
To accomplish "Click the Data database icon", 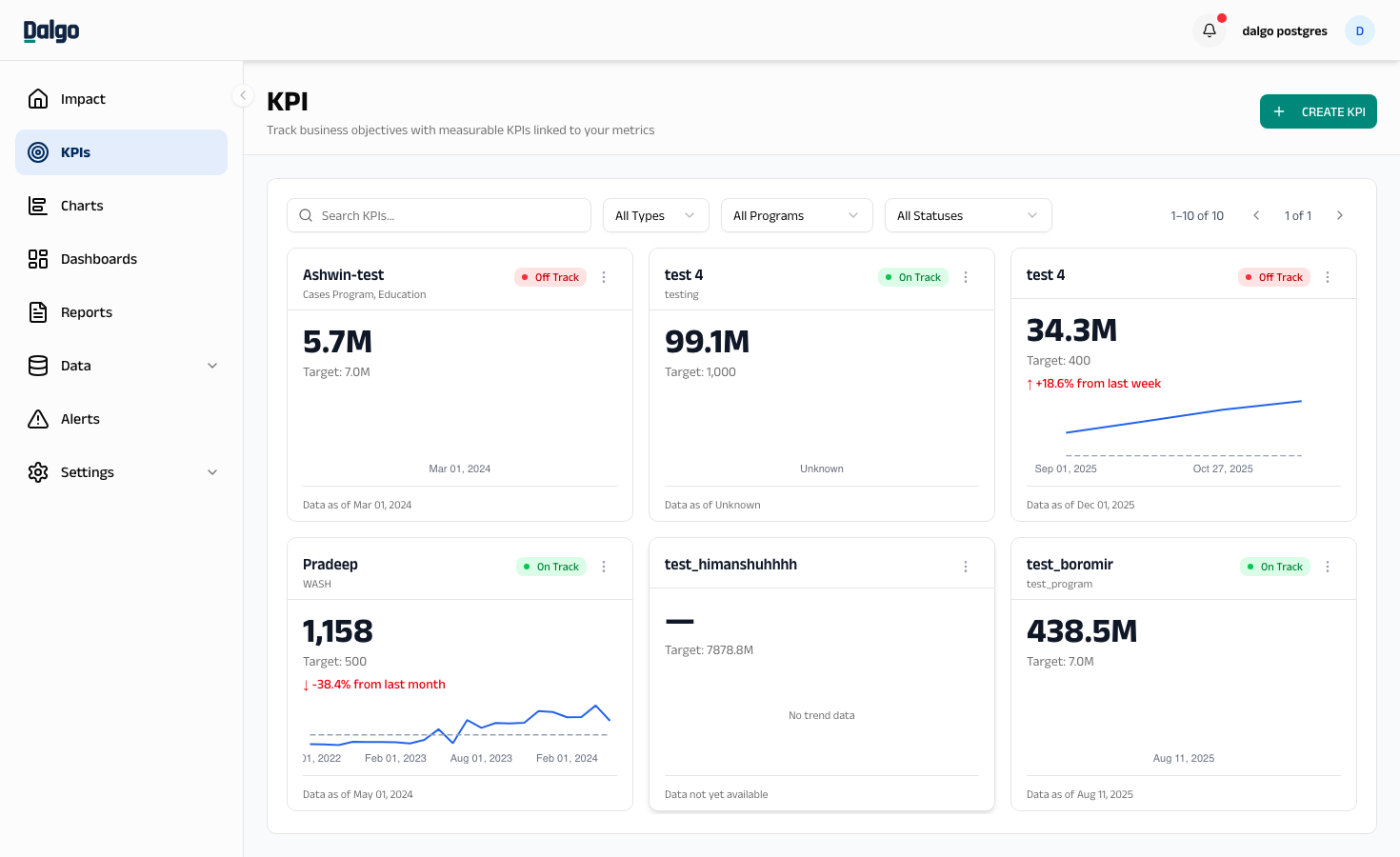I will click(38, 366).
